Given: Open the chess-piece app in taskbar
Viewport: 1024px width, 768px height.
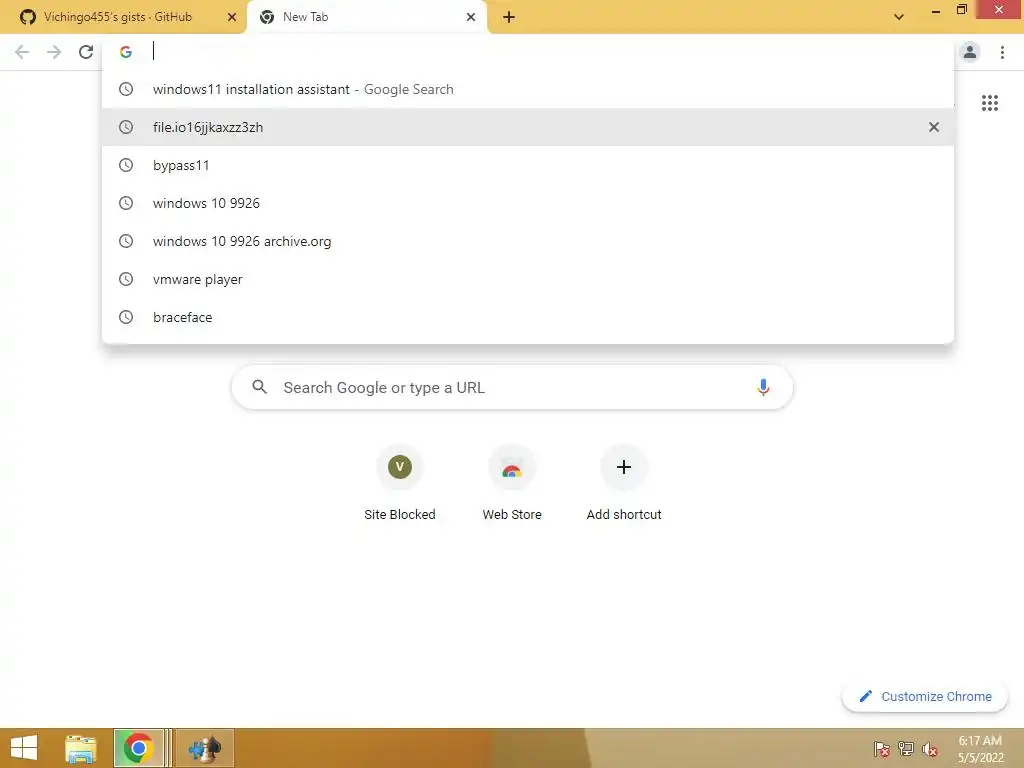Looking at the screenshot, I should 205,748.
